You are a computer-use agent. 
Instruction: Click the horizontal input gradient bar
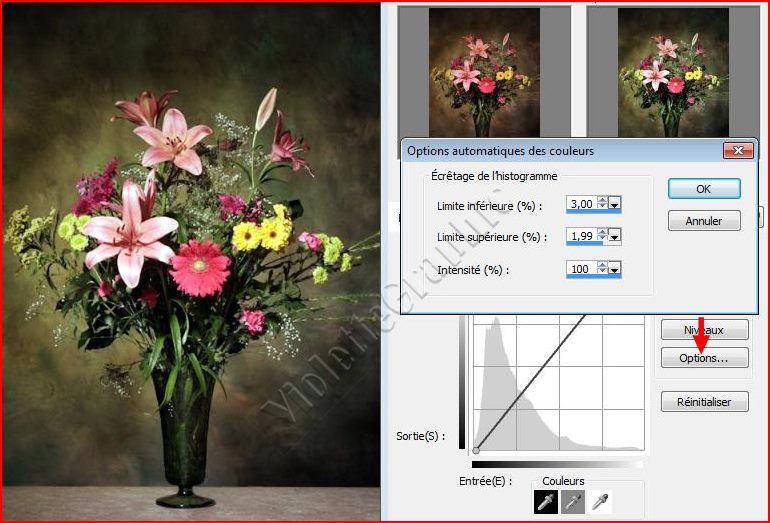pos(557,464)
